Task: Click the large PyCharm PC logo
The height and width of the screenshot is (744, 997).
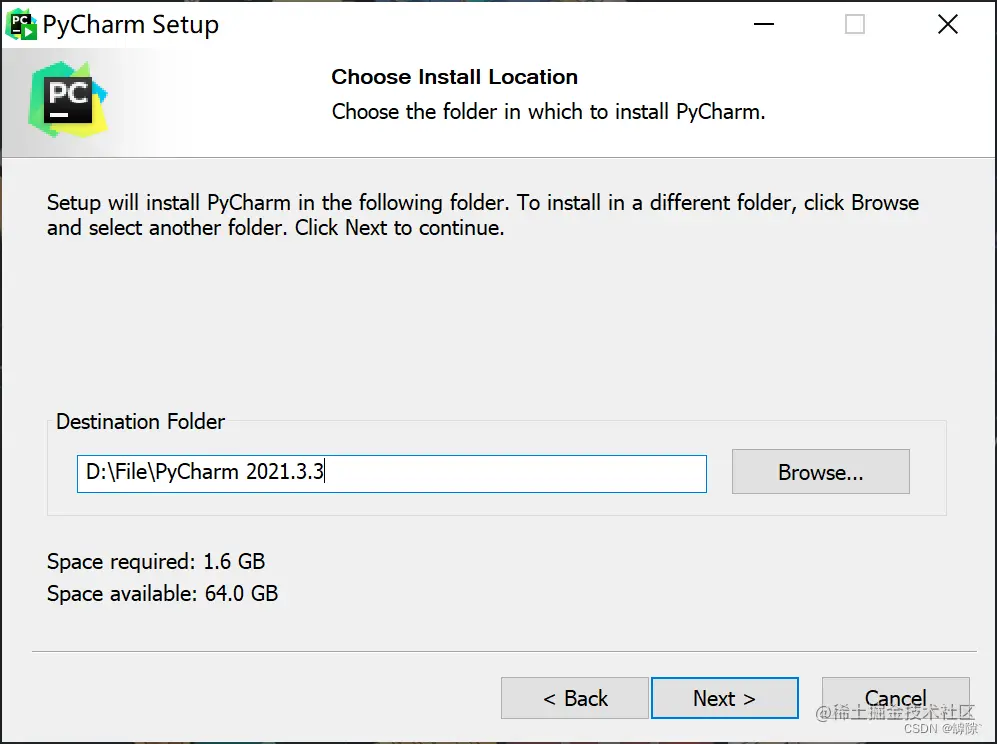Action: click(x=68, y=100)
